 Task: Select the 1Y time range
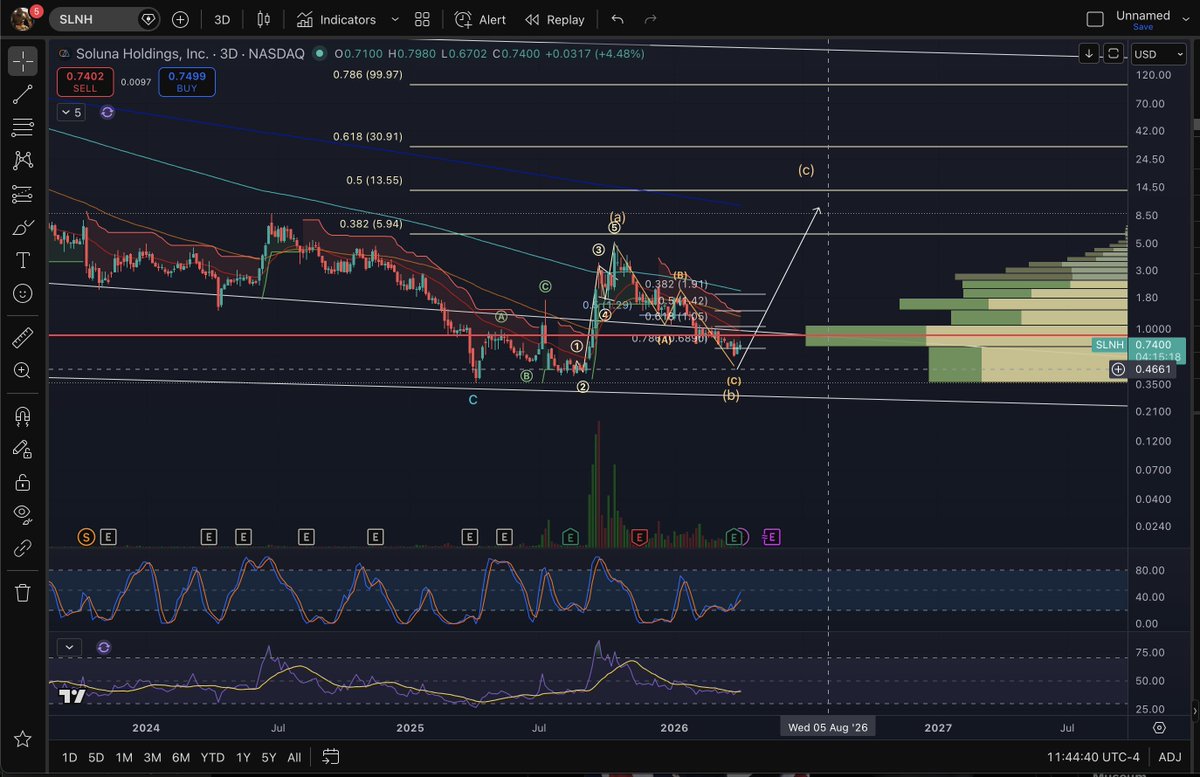point(243,756)
